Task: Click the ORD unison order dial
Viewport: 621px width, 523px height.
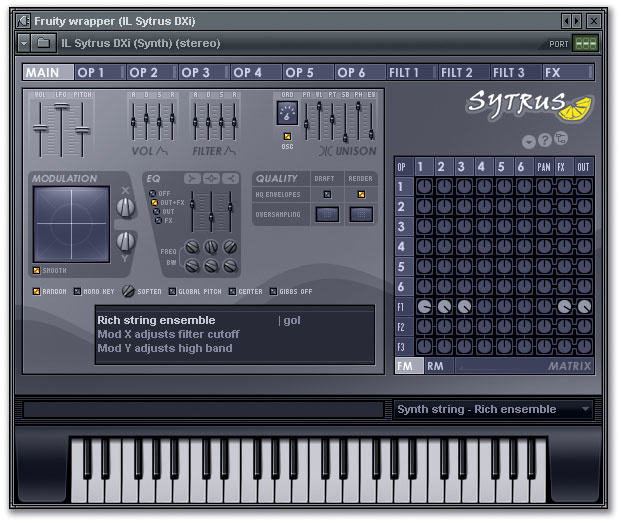Action: (x=287, y=113)
